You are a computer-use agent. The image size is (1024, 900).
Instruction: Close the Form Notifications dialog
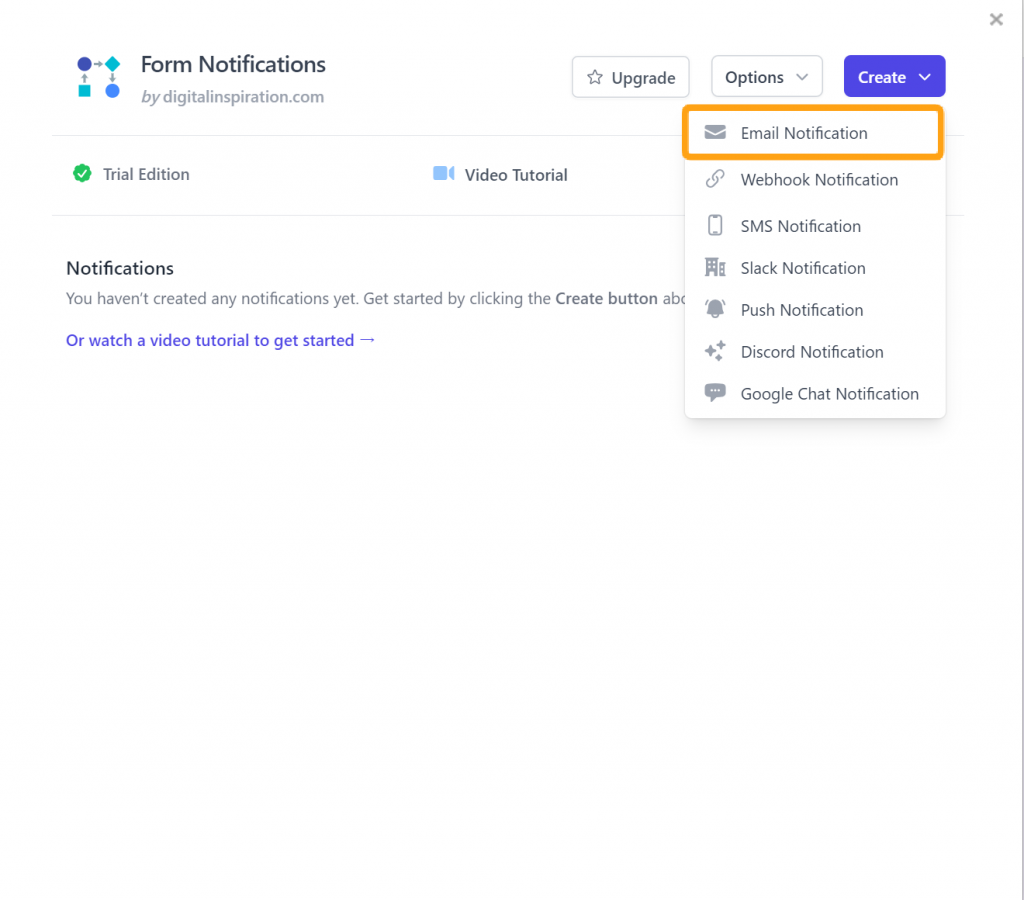tap(996, 19)
